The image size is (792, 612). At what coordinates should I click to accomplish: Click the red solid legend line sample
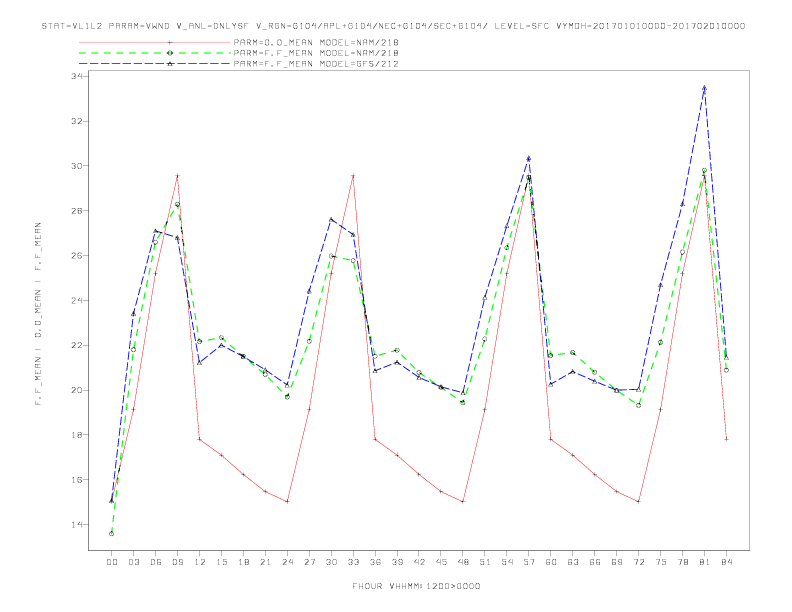(x=155, y=42)
